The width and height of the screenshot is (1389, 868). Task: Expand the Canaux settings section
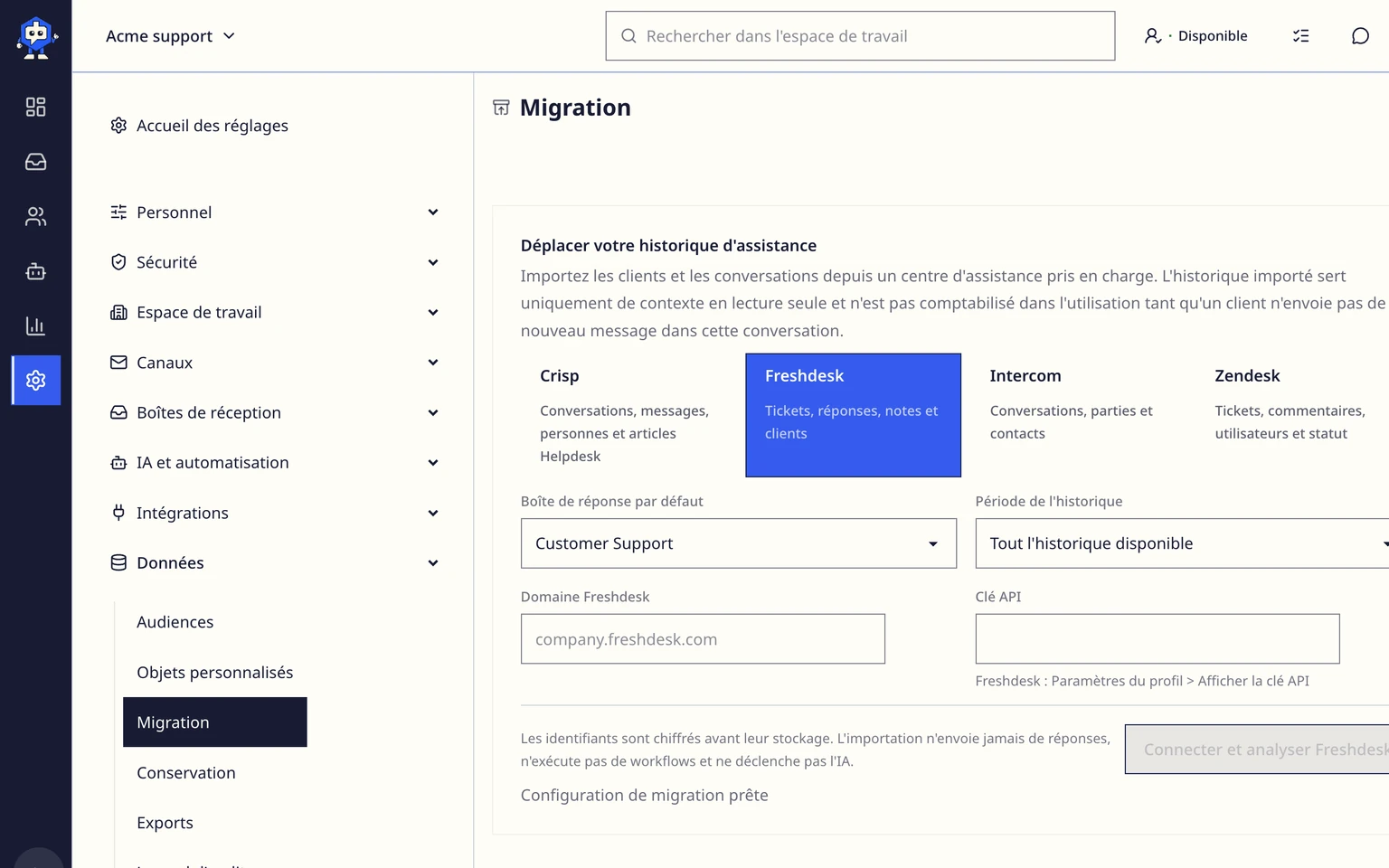coord(275,363)
